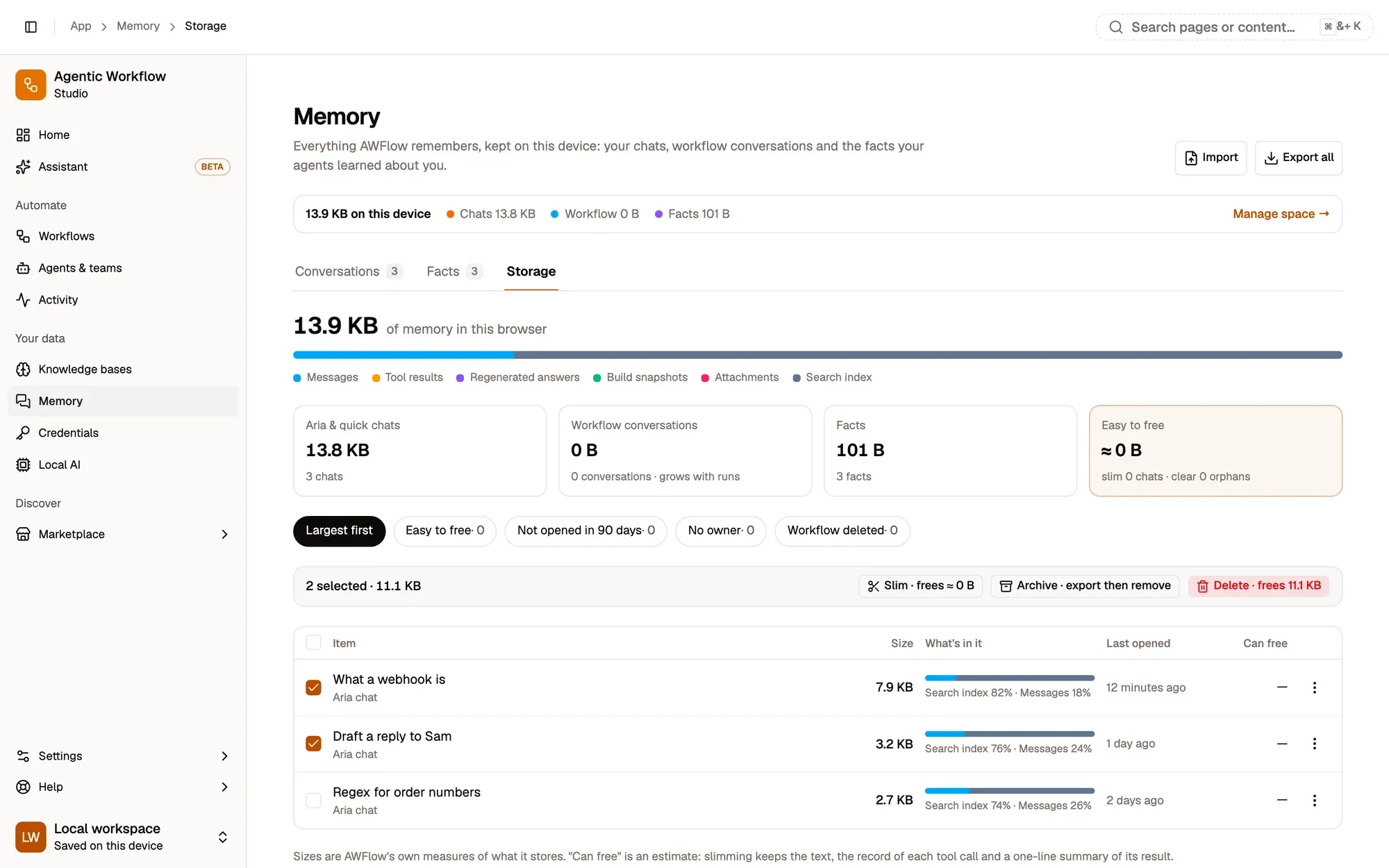Click the LW workspace avatar

click(x=31, y=837)
